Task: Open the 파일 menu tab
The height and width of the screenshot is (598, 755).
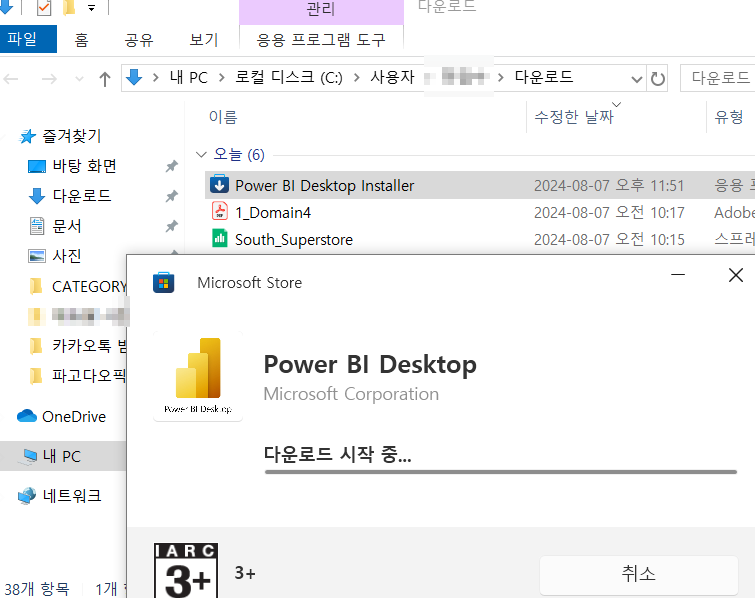Action: click(x=27, y=39)
